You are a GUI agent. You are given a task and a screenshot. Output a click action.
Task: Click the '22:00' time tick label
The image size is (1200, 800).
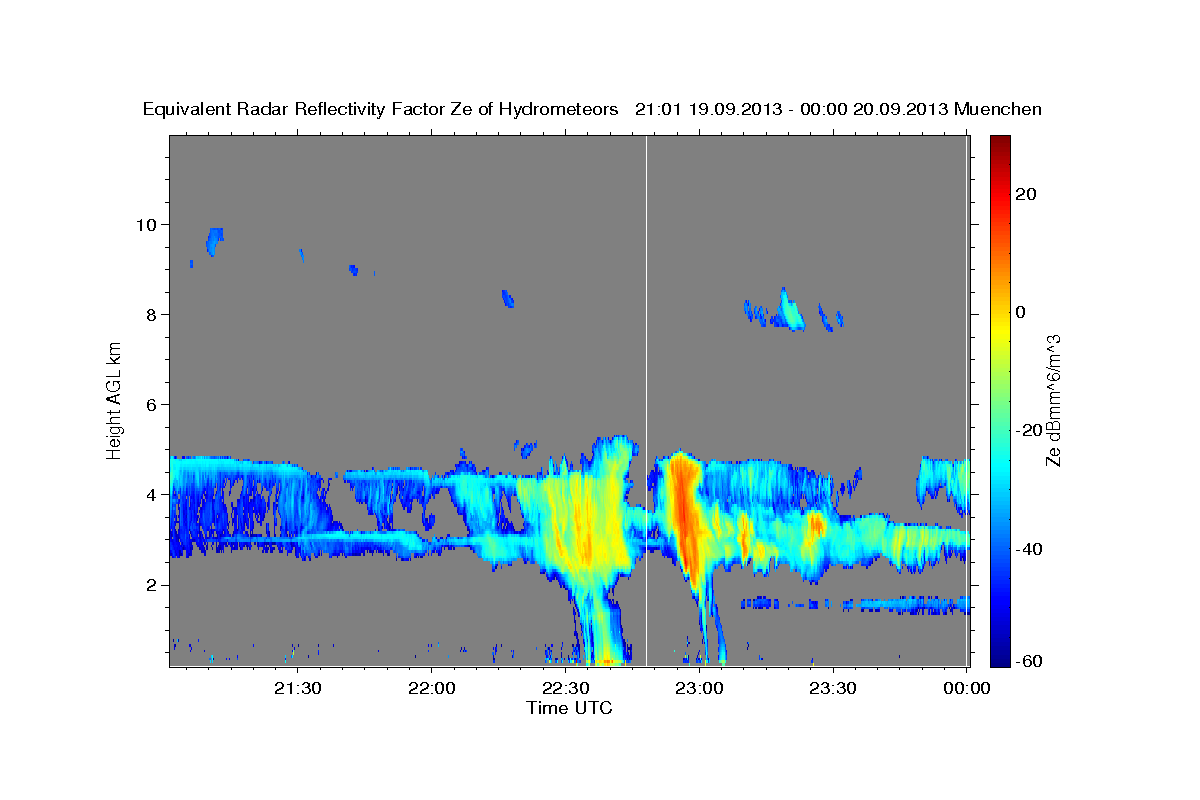432,688
